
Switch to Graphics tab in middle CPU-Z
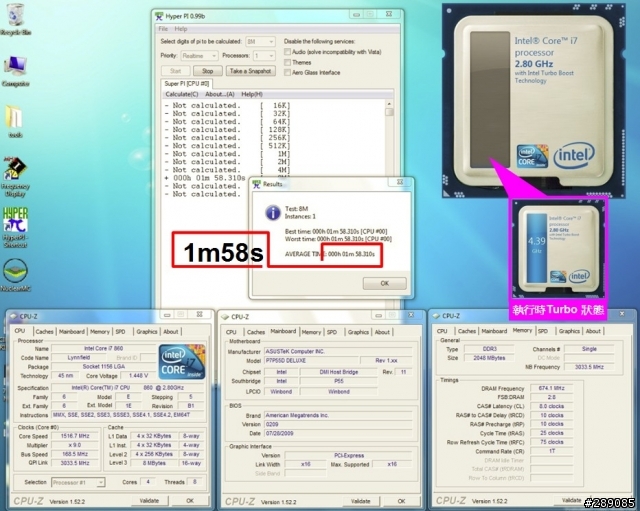coord(358,332)
